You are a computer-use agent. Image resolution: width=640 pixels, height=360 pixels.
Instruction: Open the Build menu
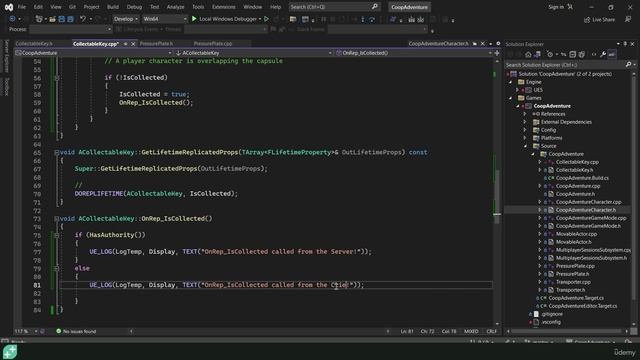(x=113, y=7)
